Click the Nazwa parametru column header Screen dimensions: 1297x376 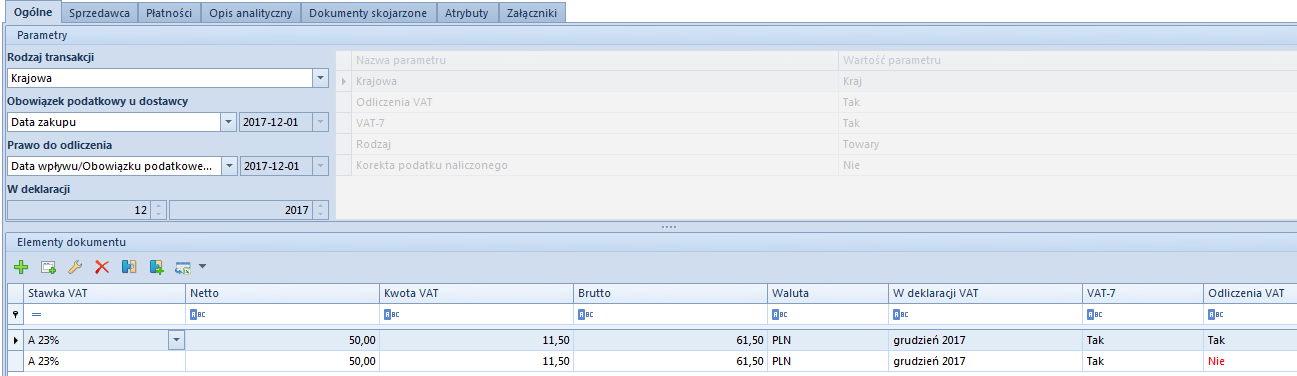click(595, 60)
